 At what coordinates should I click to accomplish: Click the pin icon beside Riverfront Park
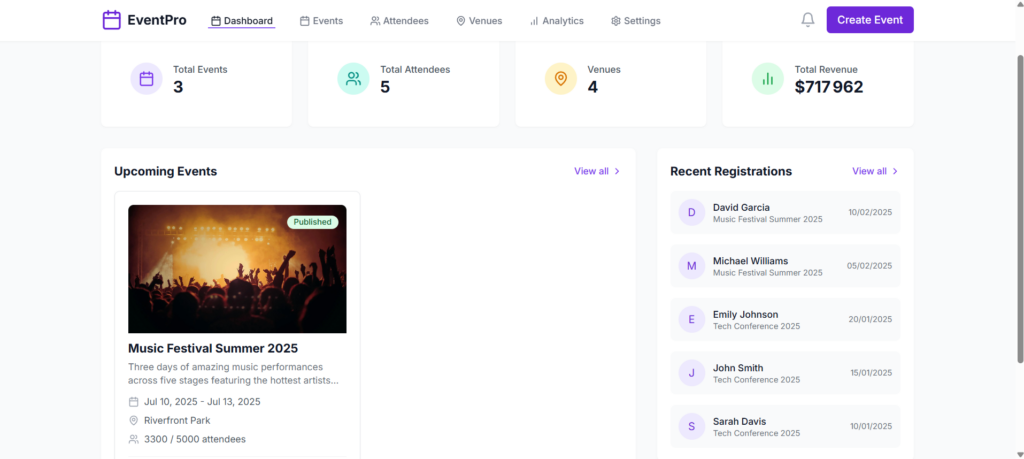pyautogui.click(x=133, y=420)
